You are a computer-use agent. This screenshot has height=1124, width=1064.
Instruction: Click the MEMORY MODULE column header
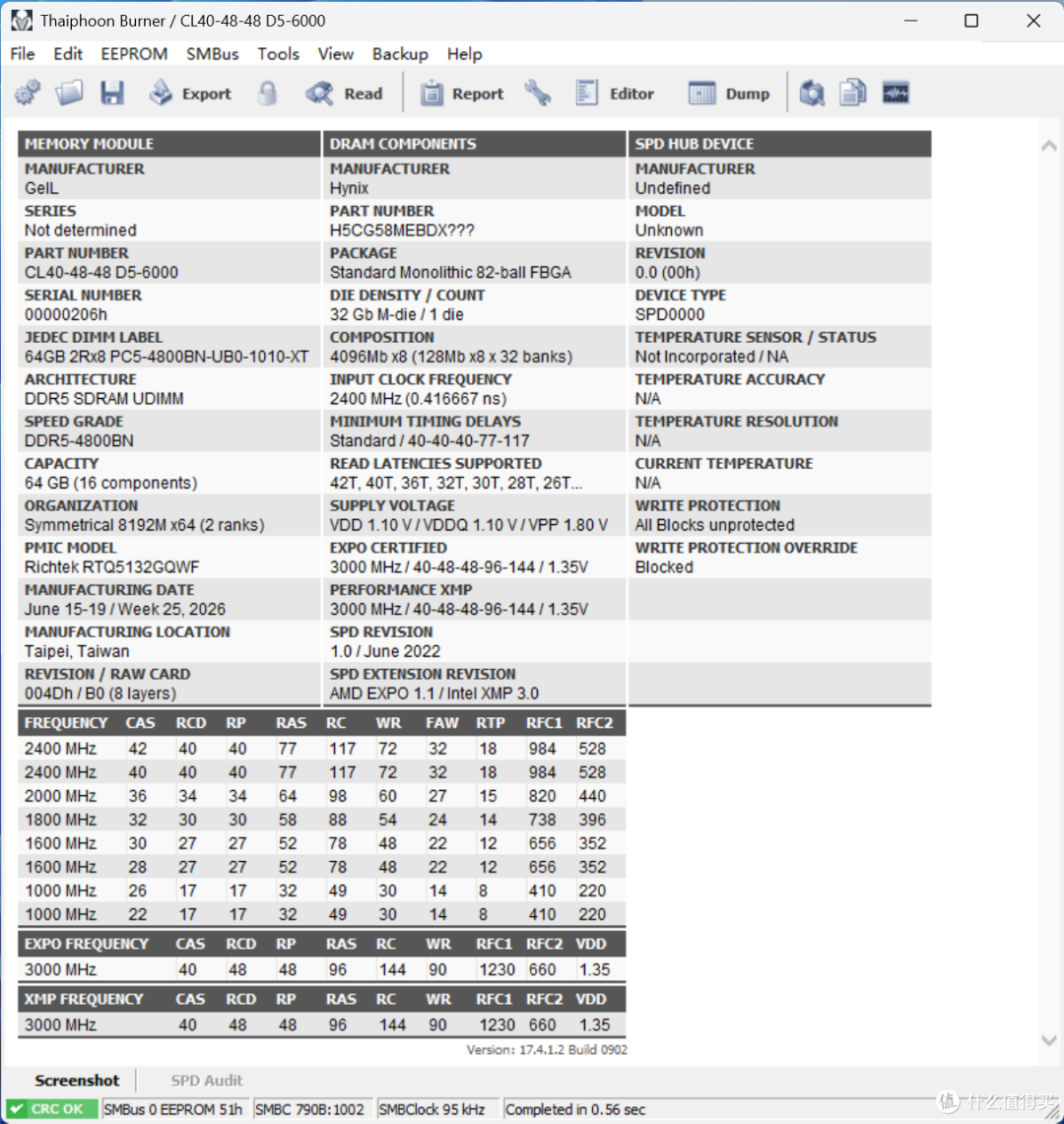169,144
